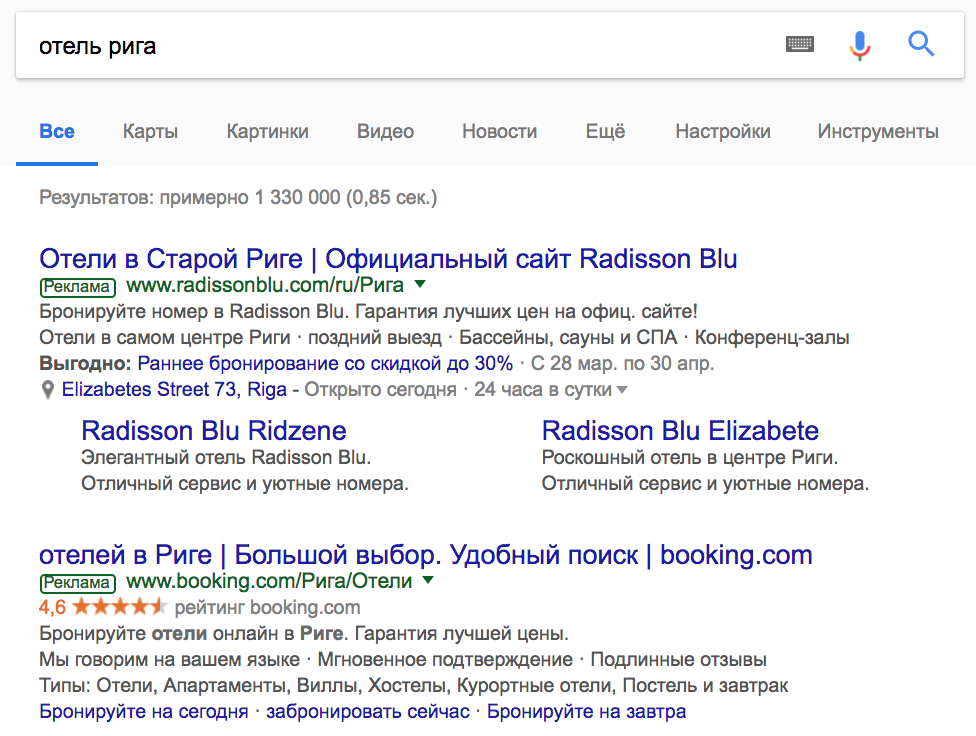This screenshot has width=976, height=736.
Task: Click the 'Раннее бронирование со скидкой до 30%' link
Action: [326, 363]
